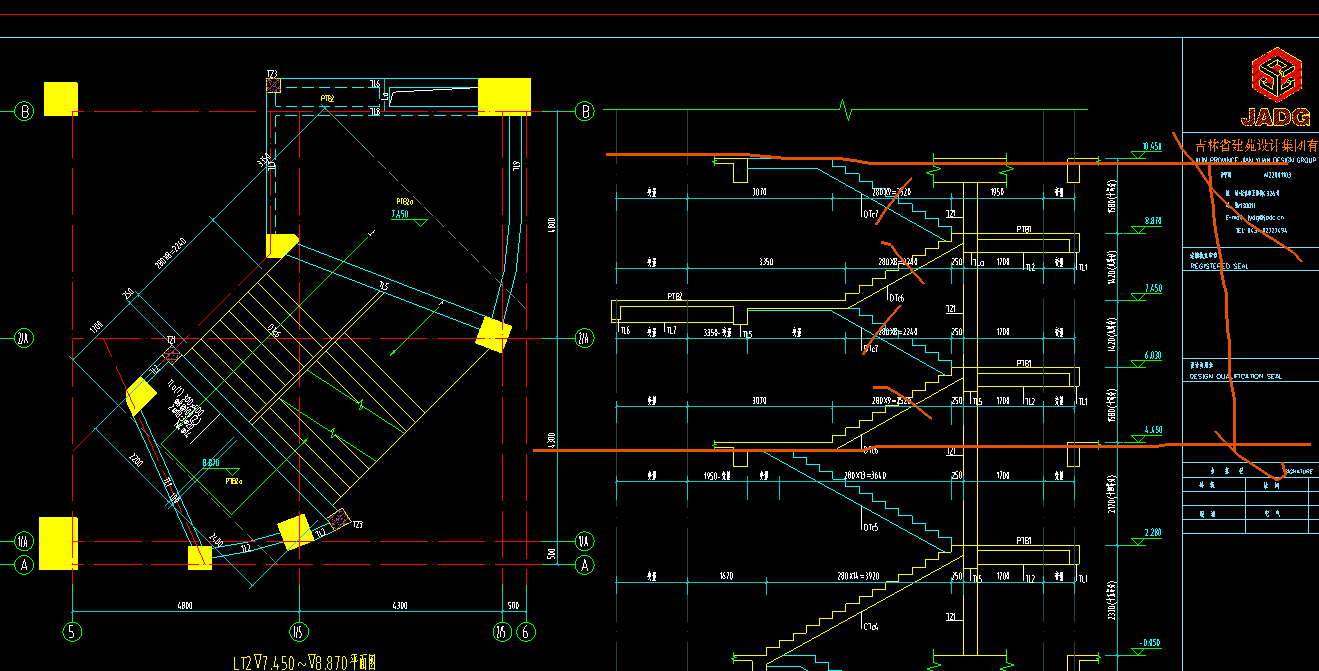Click grid bubble 6 below the plan

525,631
